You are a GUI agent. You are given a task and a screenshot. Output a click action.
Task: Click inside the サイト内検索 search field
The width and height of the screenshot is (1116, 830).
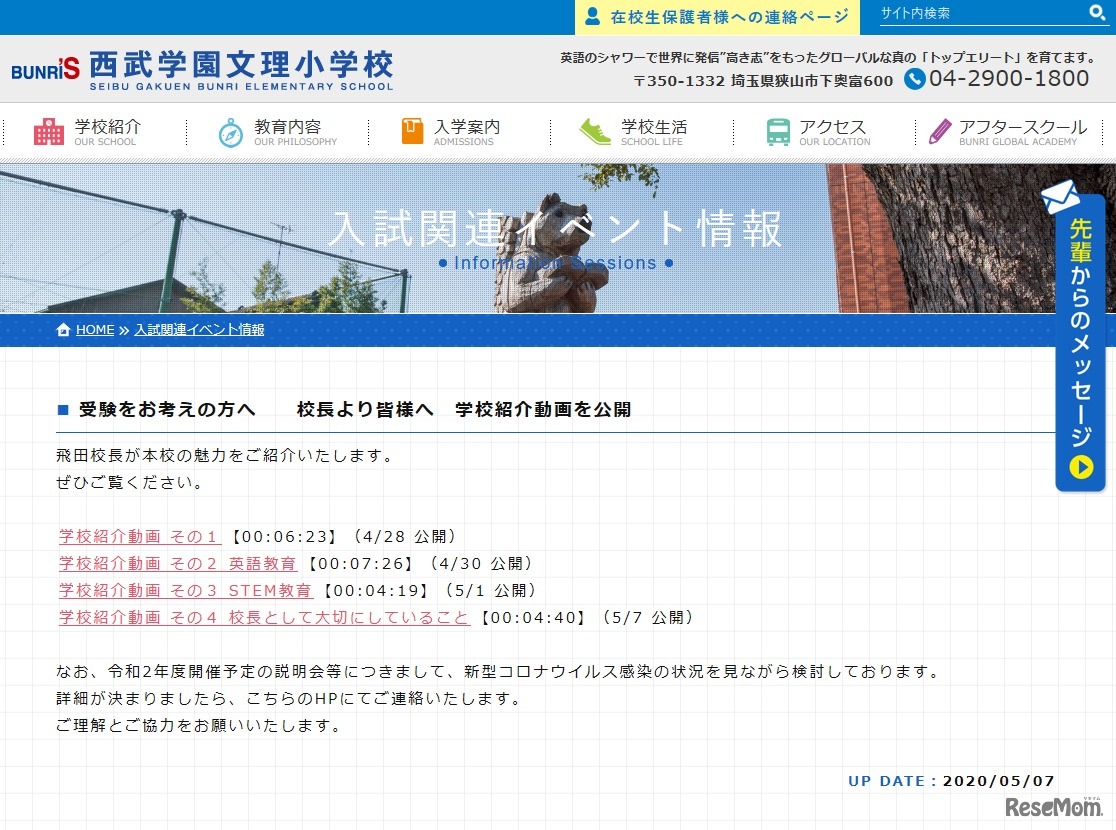[x=975, y=13]
